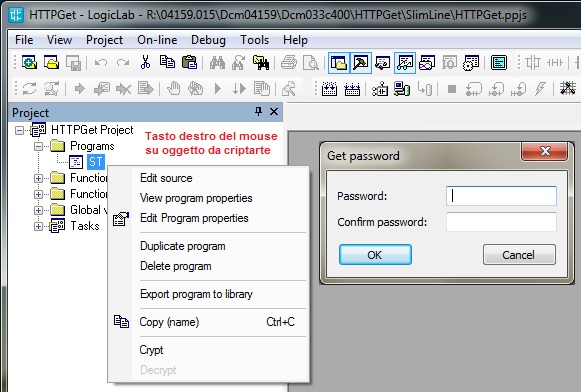581x392 pixels.
Task: Click the scissors Cut icon
Action: click(x=145, y=62)
